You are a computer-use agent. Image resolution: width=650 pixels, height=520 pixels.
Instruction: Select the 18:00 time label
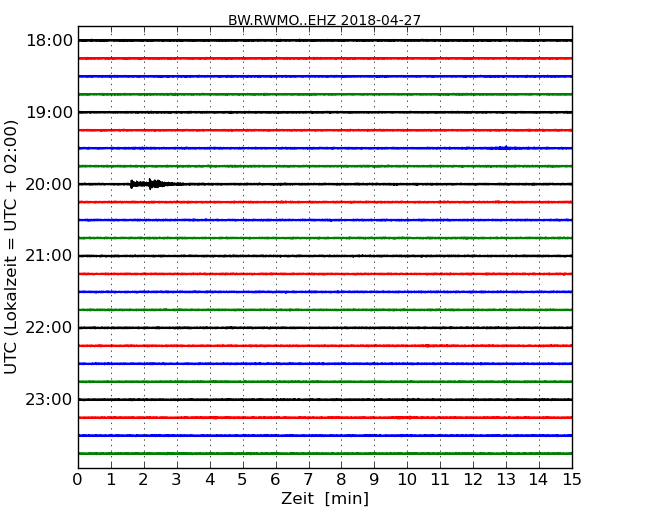pyautogui.click(x=49, y=41)
